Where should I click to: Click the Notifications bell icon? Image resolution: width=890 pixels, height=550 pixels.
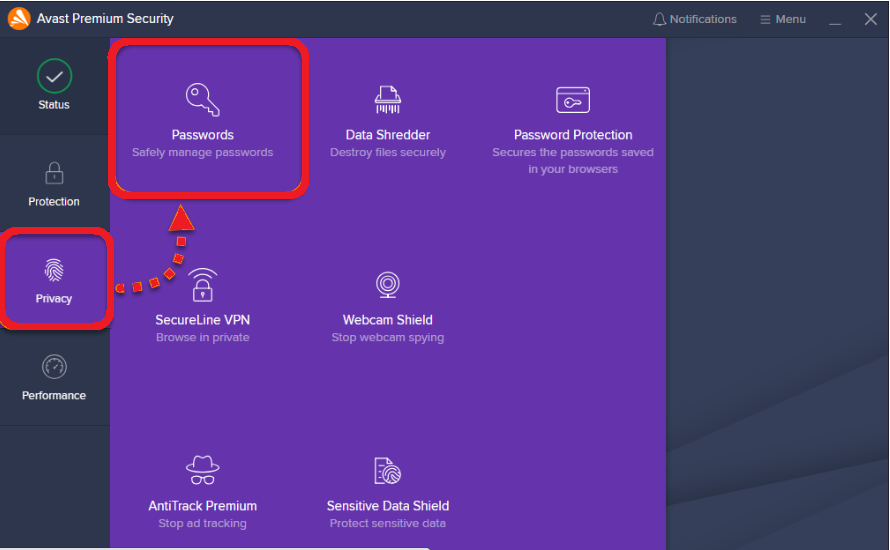659,19
